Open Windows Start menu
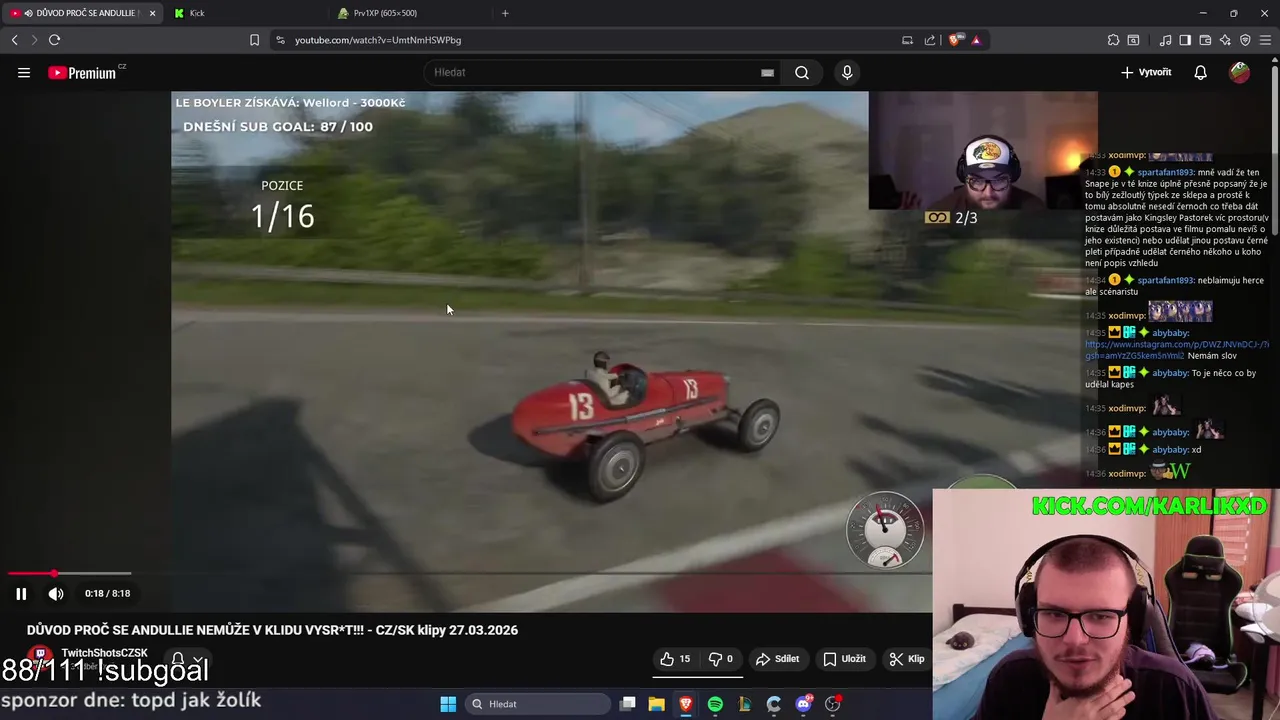The height and width of the screenshot is (720, 1280). click(448, 704)
